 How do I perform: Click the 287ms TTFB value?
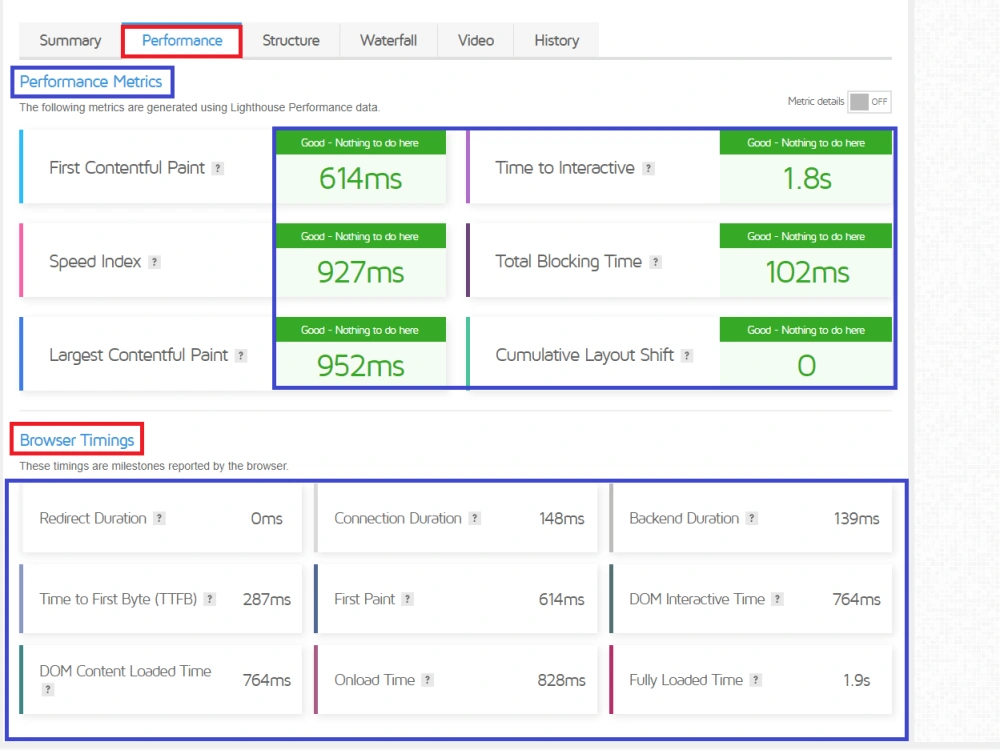tap(267, 600)
